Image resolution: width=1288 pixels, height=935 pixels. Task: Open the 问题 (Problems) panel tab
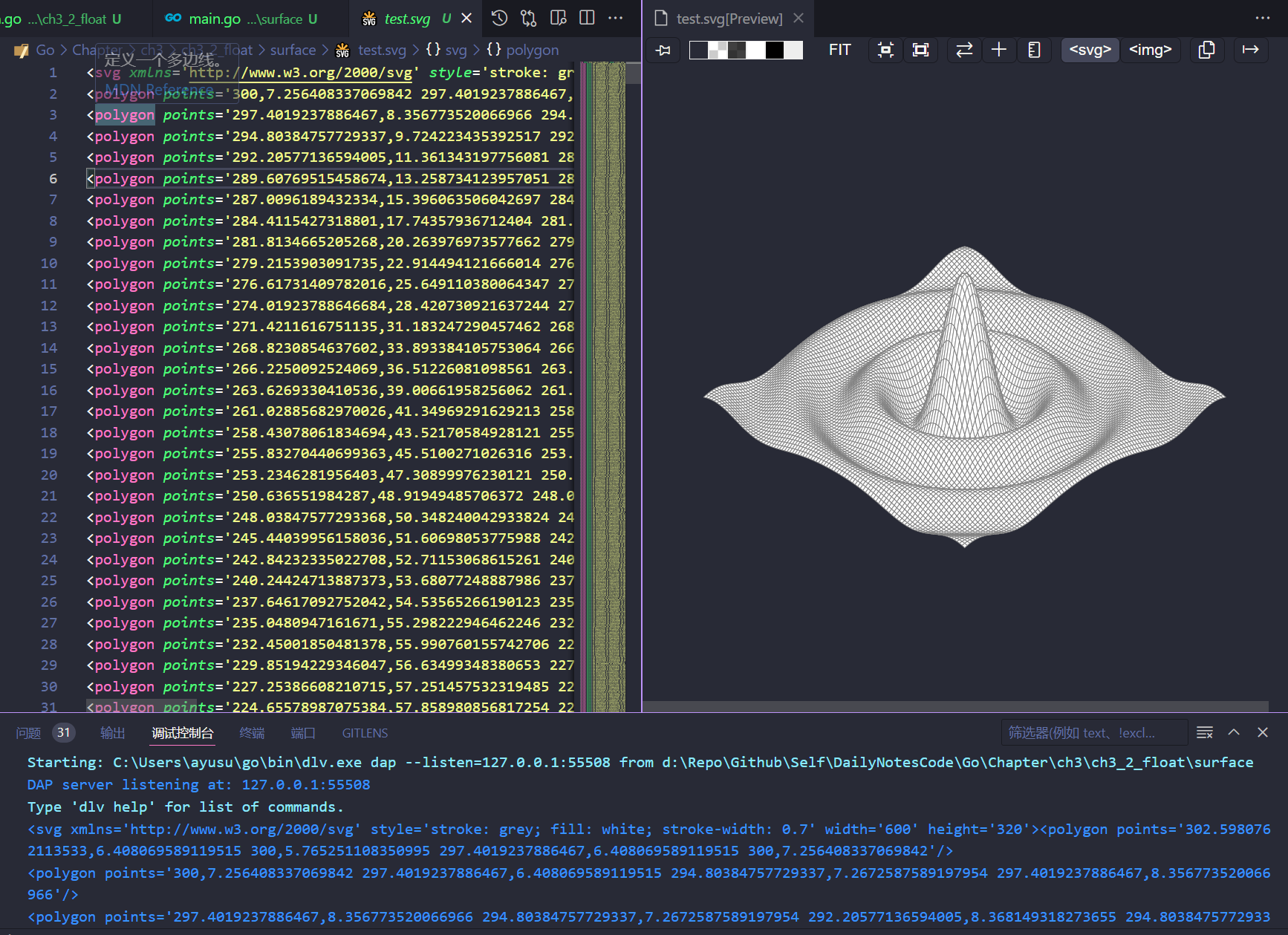28,733
